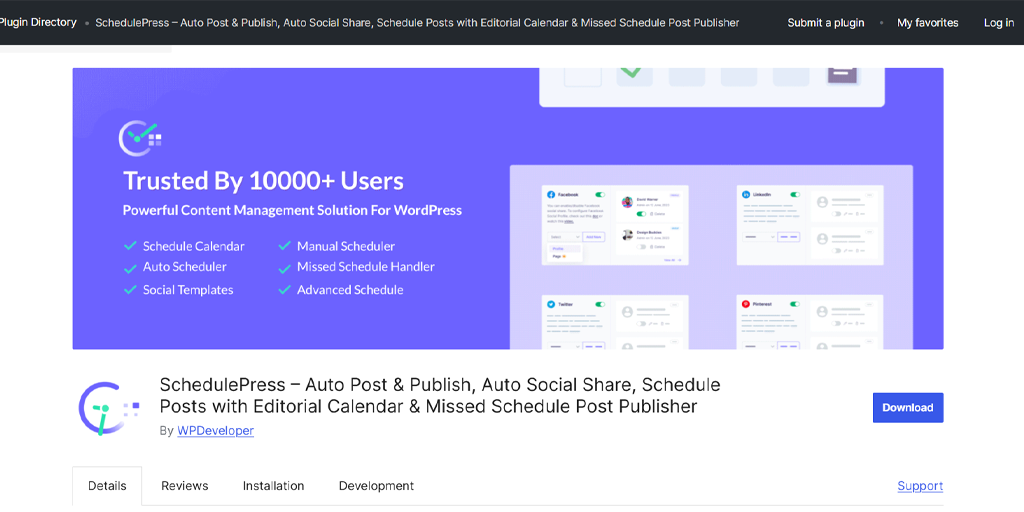Click Submit a plugin in the top bar

coord(825,23)
